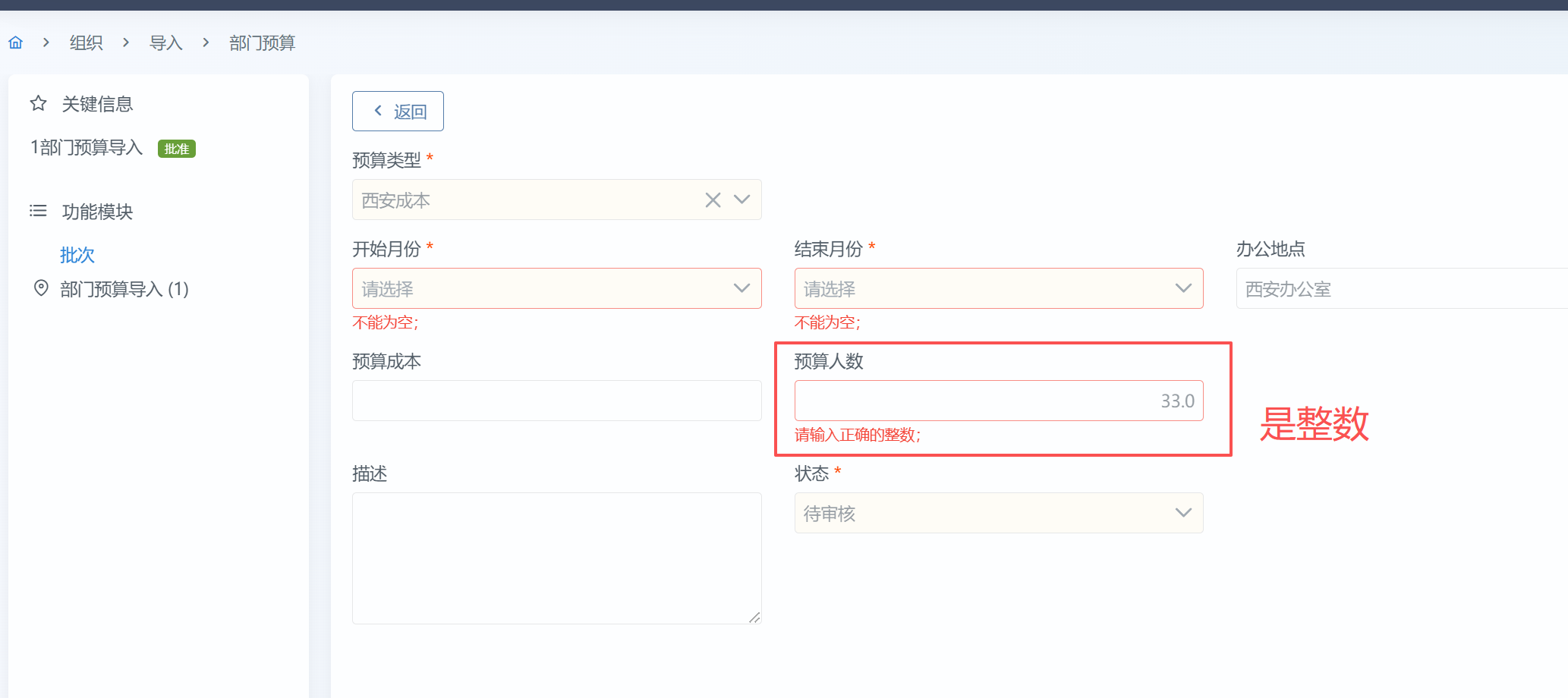
Task: Go to 导入 in the breadcrumb
Action: pyautogui.click(x=165, y=43)
